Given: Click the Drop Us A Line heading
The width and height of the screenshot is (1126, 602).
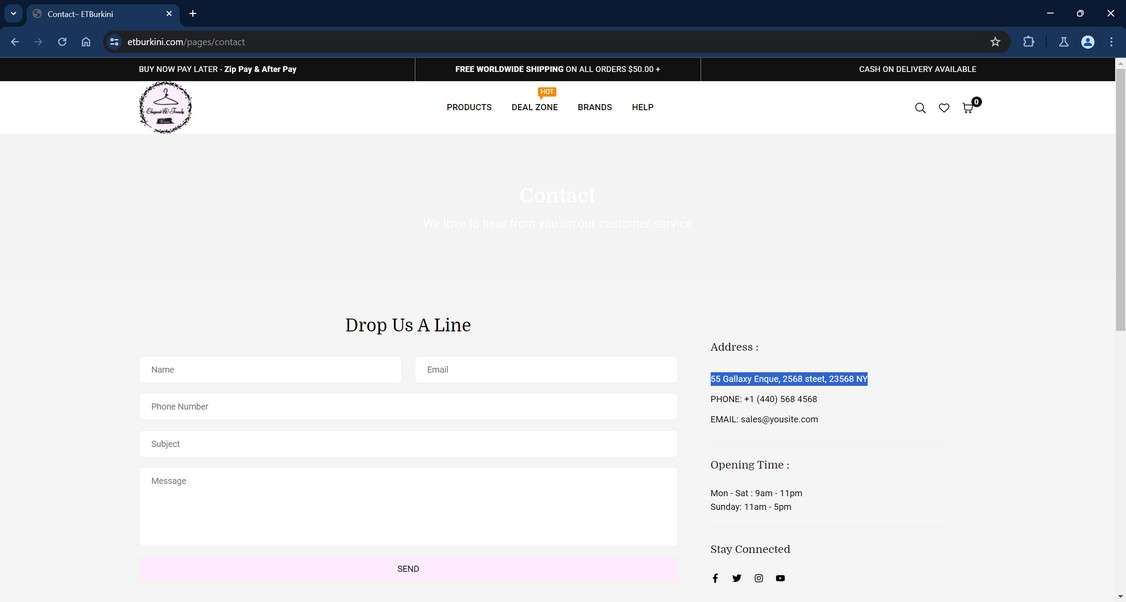Looking at the screenshot, I should tap(408, 325).
